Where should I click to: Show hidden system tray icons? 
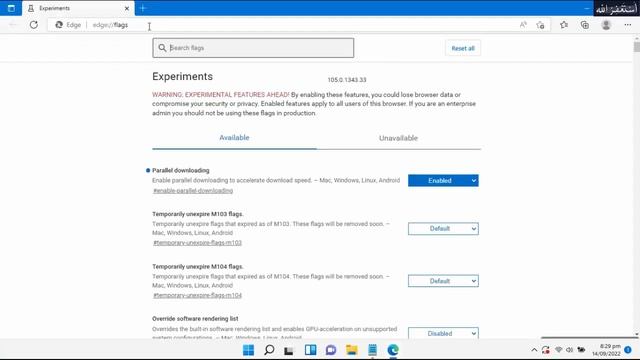pos(534,350)
